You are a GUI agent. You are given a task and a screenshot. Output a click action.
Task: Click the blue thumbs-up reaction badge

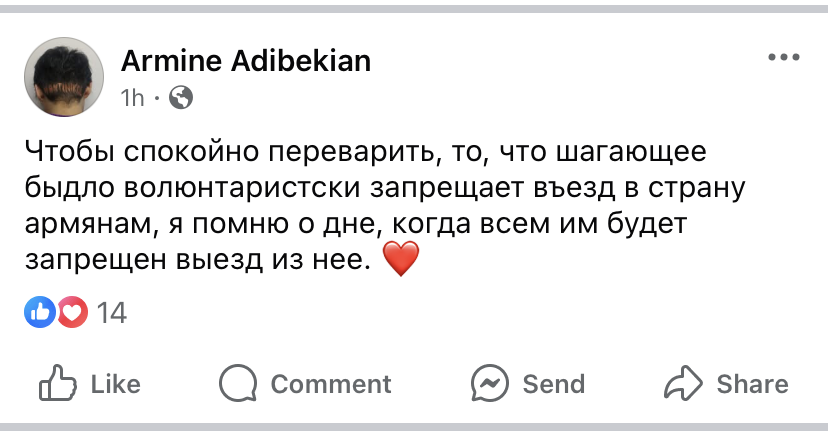click(41, 313)
